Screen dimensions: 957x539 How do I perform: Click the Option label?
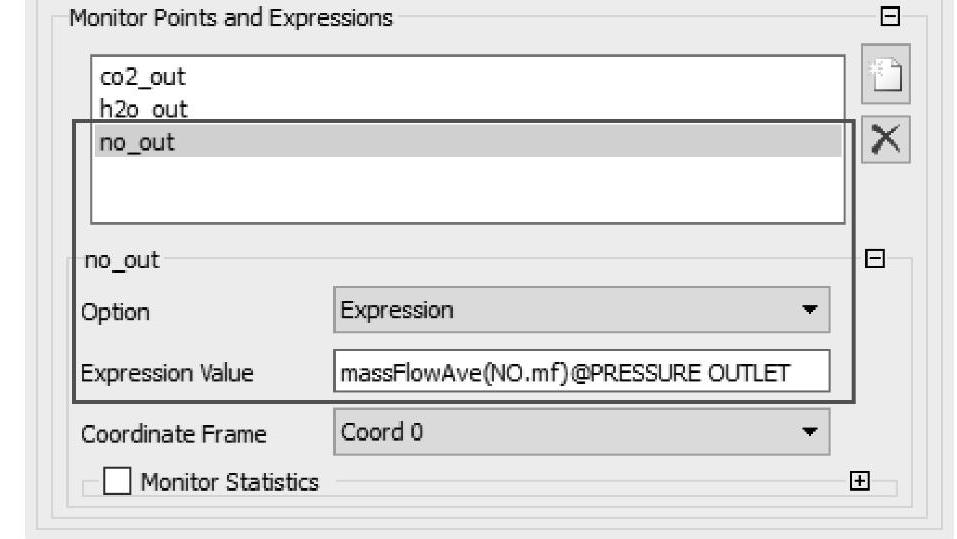click(x=115, y=312)
